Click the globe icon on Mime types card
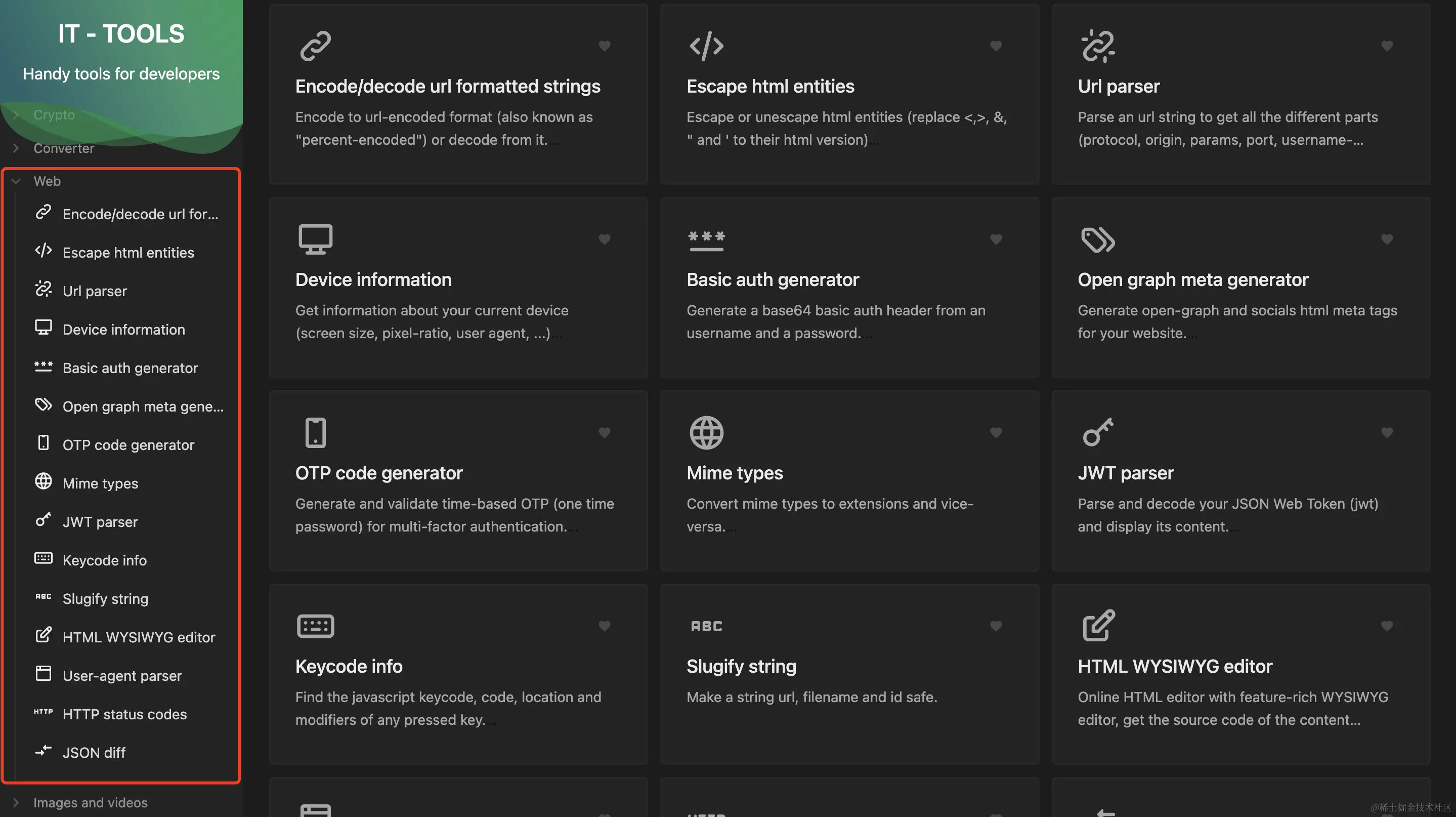1456x817 pixels. click(x=706, y=432)
